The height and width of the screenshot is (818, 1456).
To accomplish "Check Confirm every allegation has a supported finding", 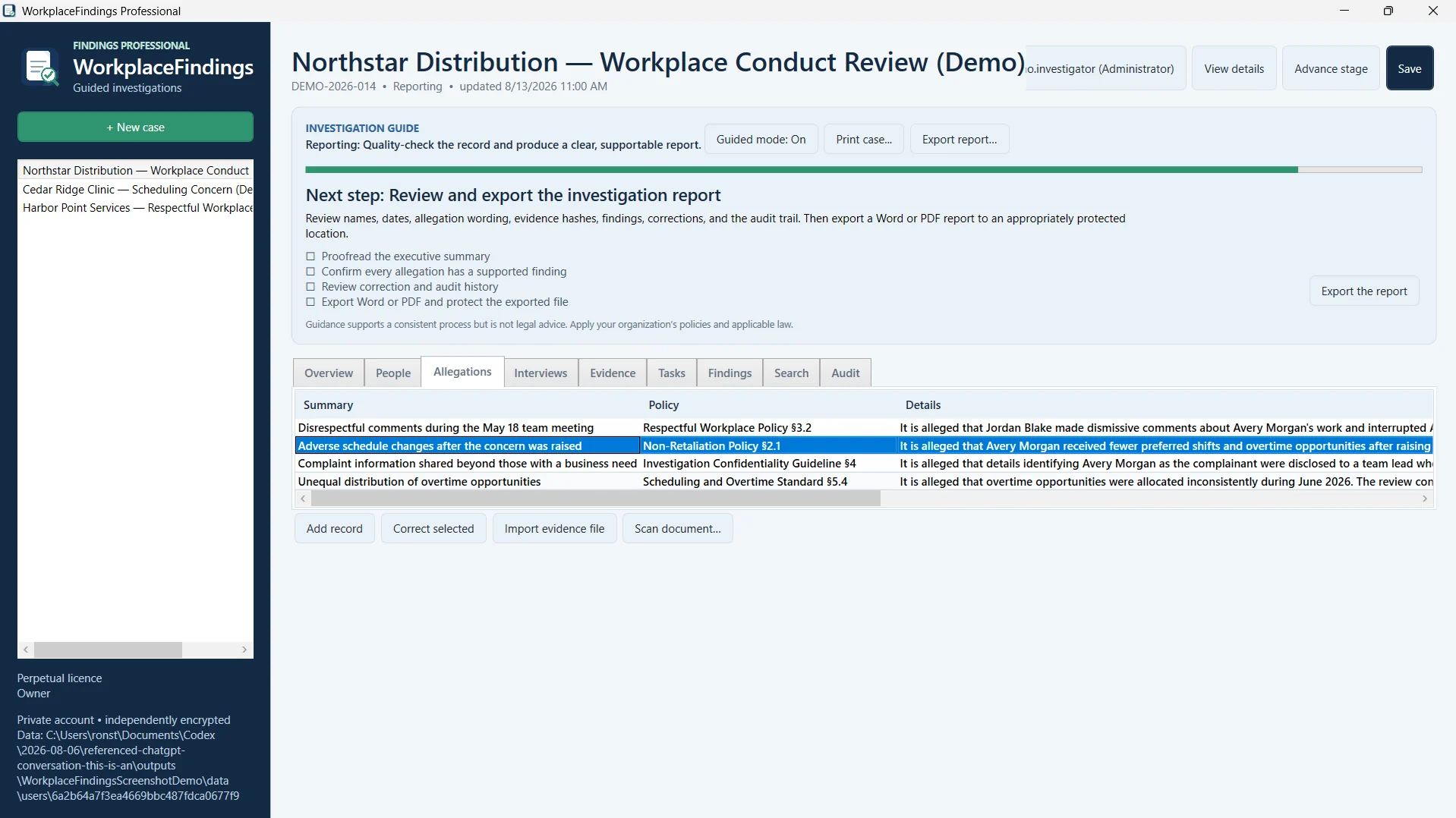I will point(310,272).
